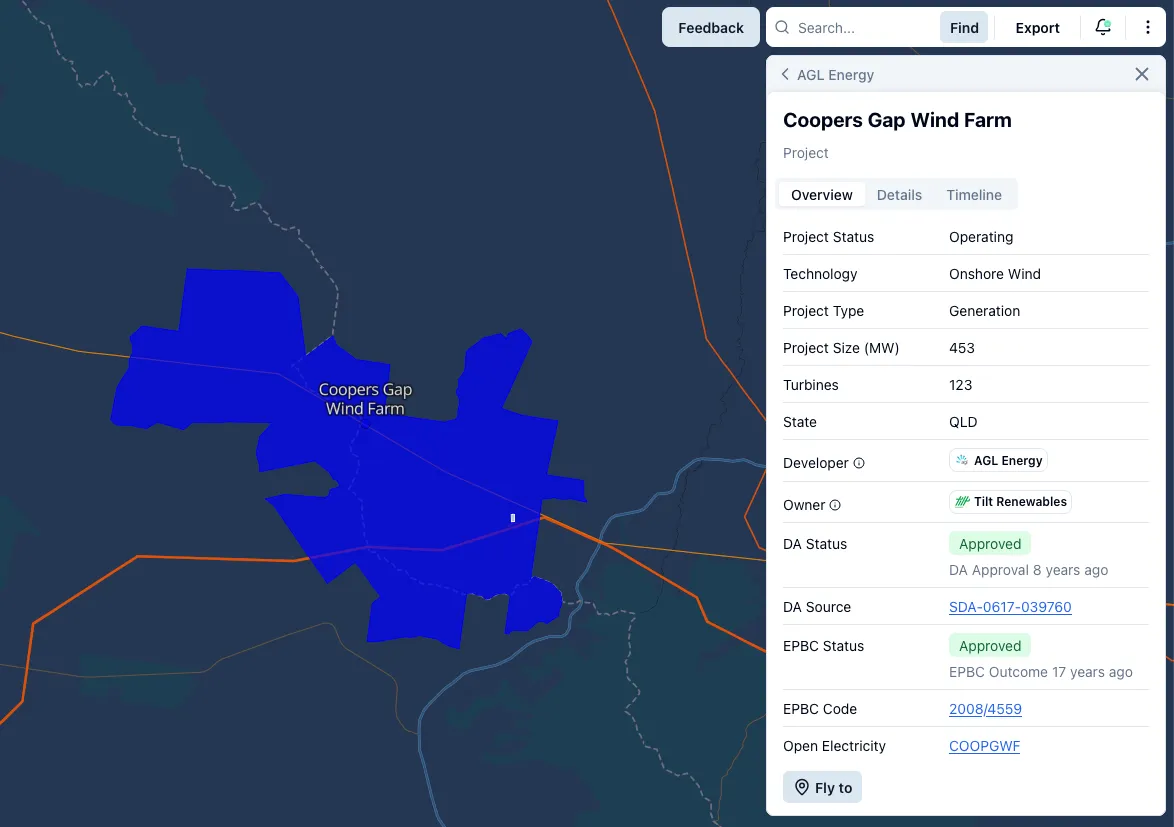
Task: Open the Timeline tab
Action: (973, 194)
